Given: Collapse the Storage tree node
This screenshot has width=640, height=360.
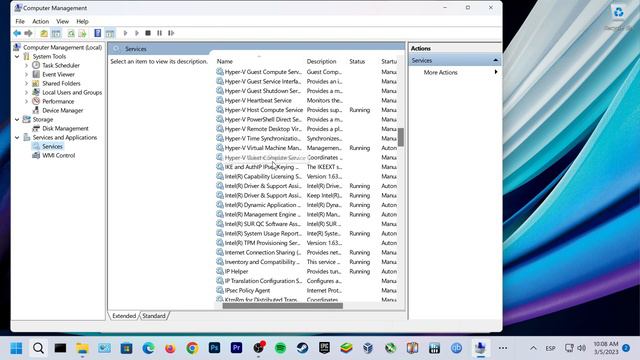Looking at the screenshot, I should (17, 119).
